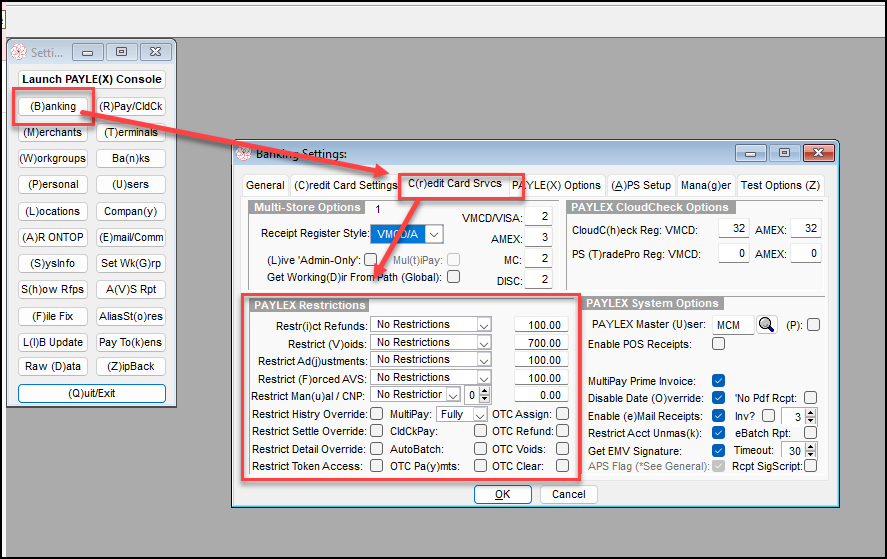Image resolution: width=887 pixels, height=559 pixels.
Task: Uncheck Disable Date (O)verride
Action: tap(718, 398)
